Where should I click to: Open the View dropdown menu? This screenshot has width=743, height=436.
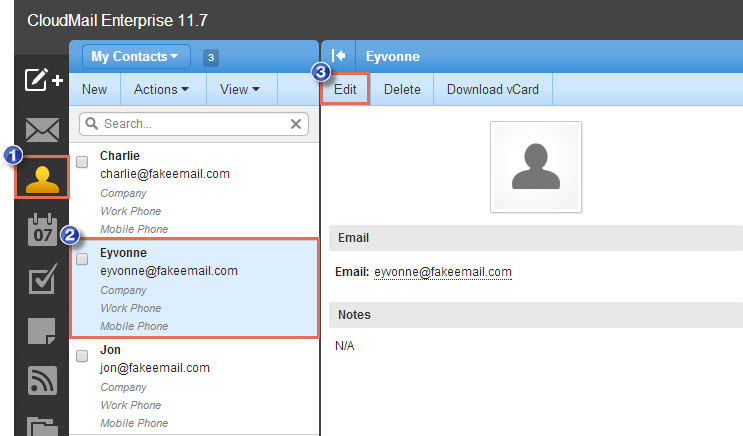[x=240, y=89]
